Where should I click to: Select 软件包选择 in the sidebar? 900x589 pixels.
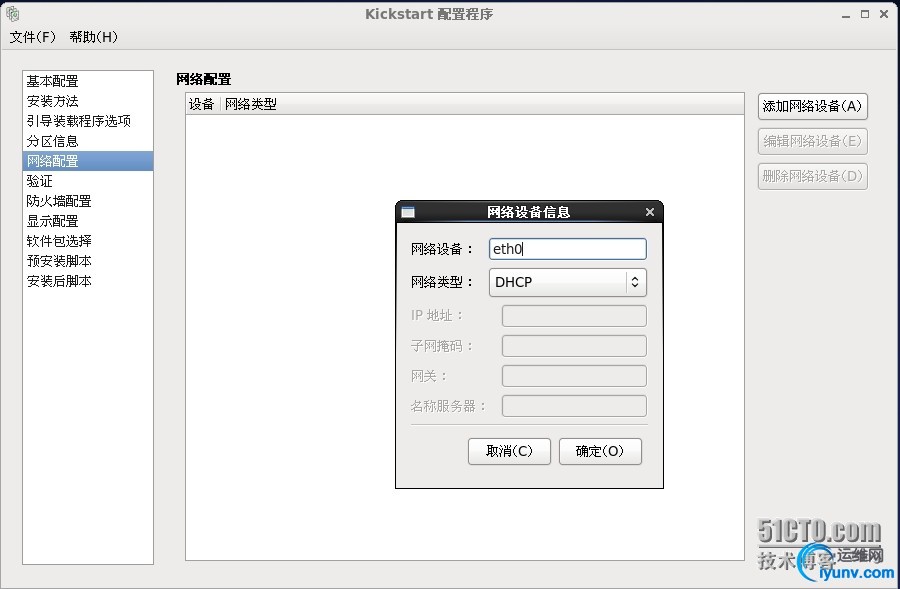(x=88, y=241)
